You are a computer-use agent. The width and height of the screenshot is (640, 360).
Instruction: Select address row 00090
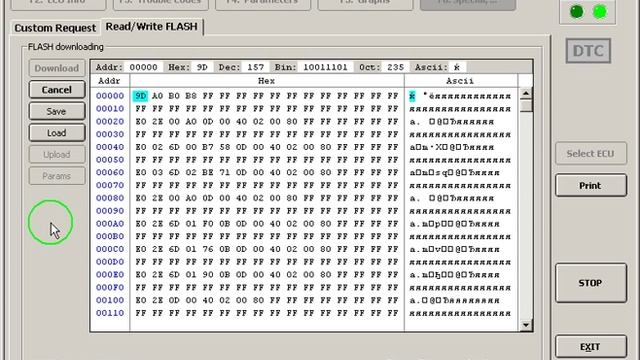(110, 211)
